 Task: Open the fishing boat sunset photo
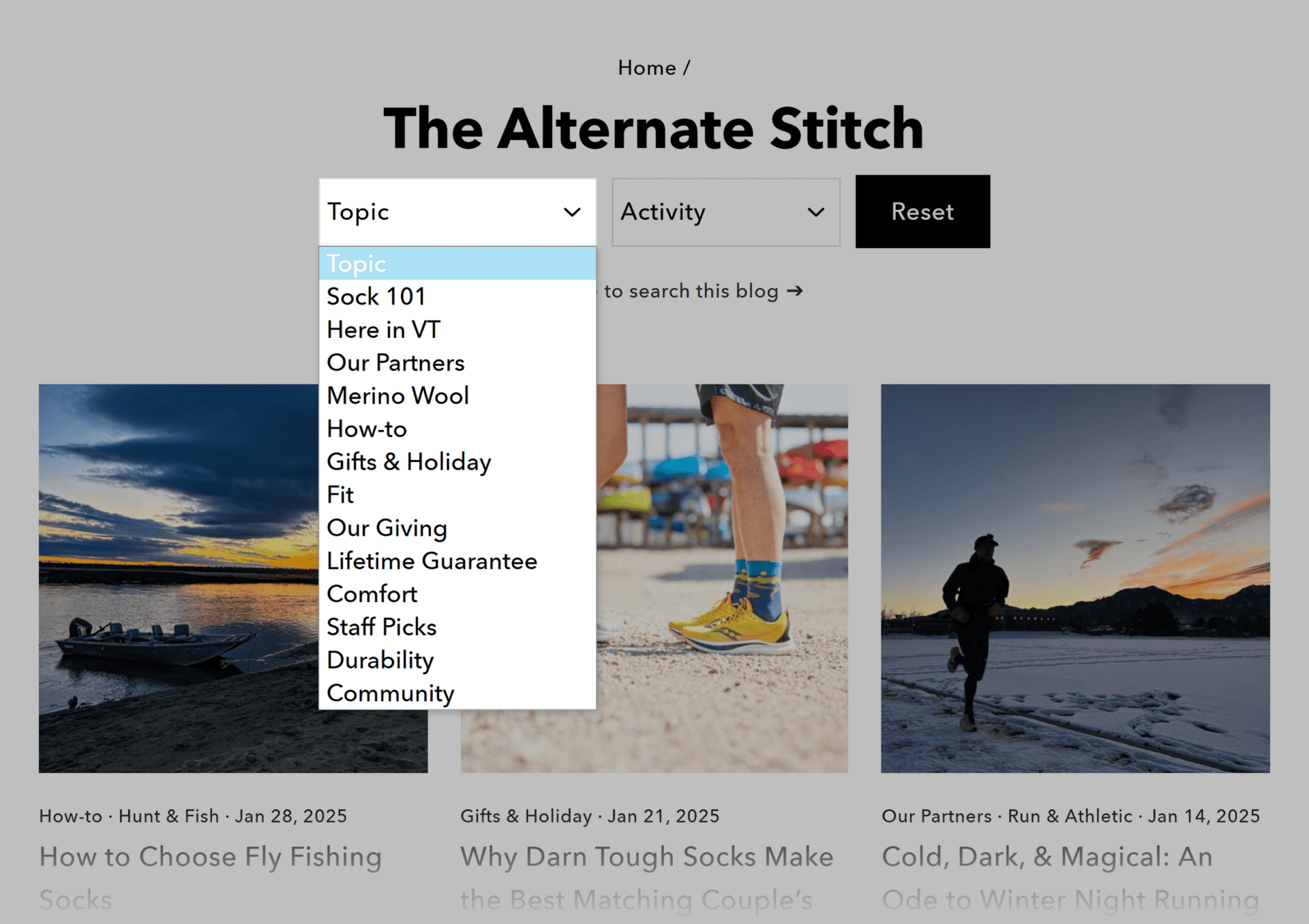click(179, 579)
